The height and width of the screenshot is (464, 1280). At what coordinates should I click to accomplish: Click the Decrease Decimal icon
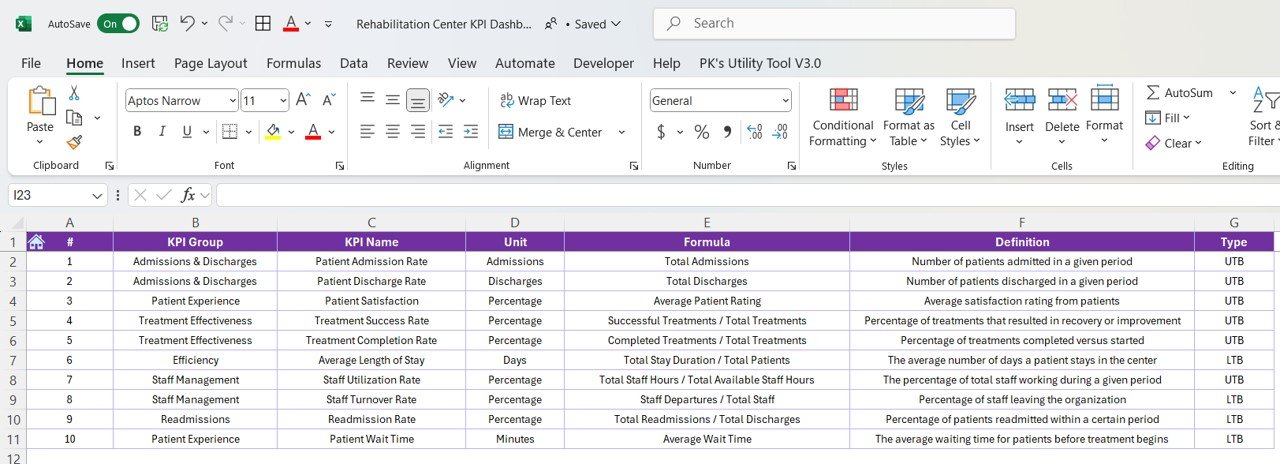coord(780,132)
